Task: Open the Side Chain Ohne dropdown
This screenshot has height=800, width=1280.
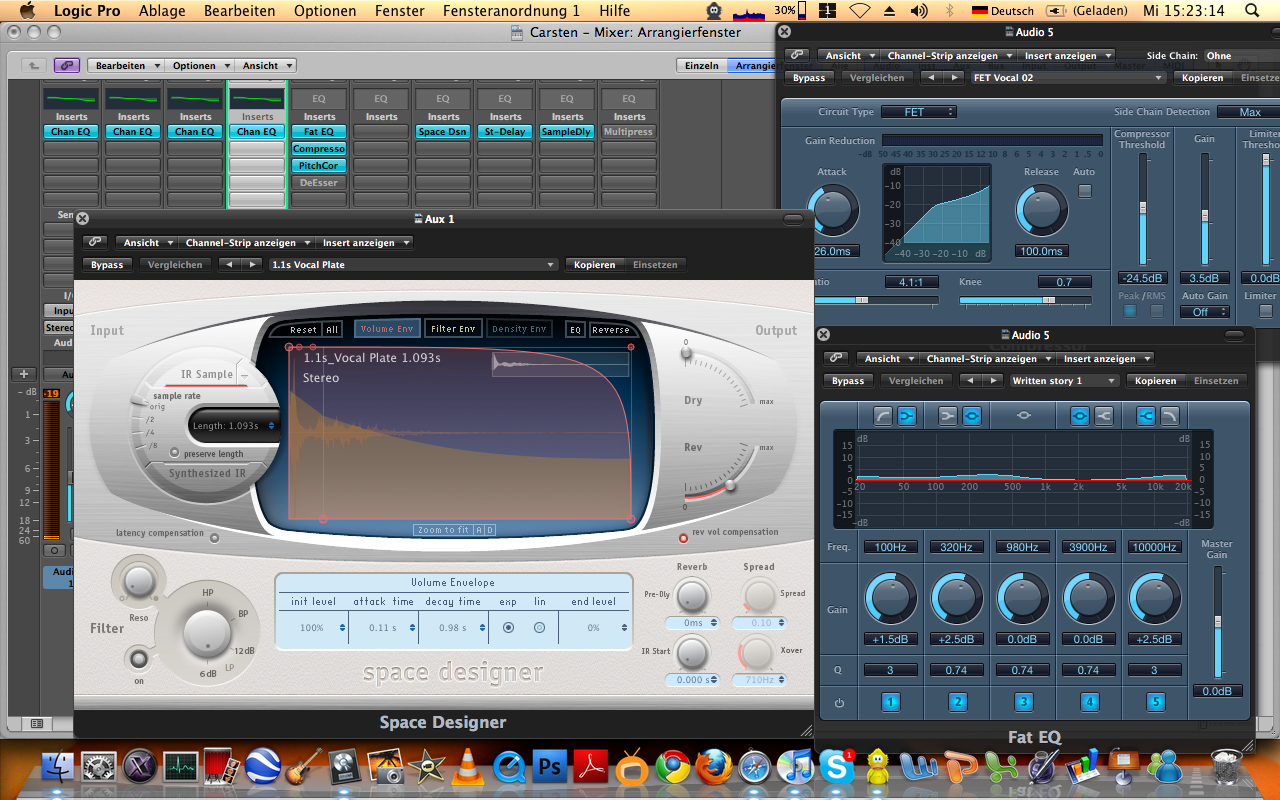Action: 1240,56
